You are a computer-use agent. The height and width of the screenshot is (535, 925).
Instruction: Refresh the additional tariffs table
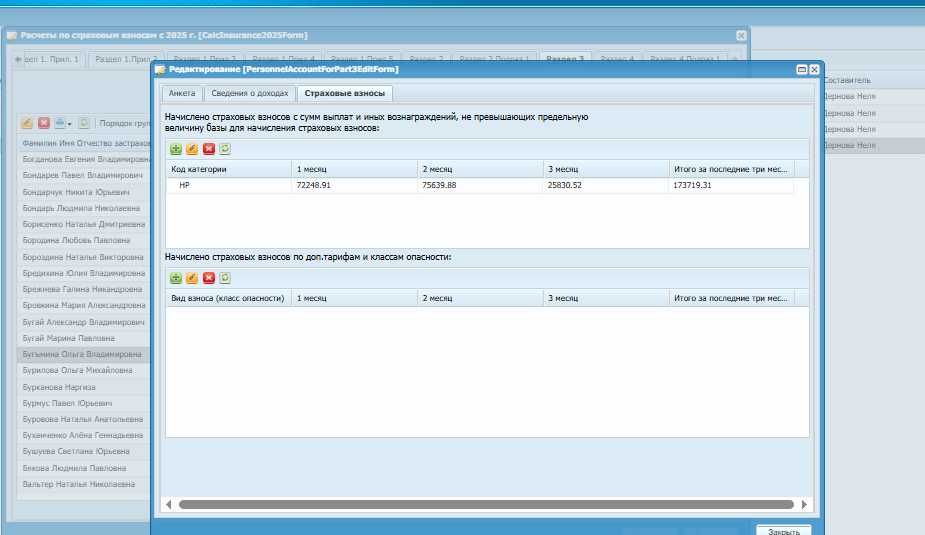pyautogui.click(x=225, y=278)
